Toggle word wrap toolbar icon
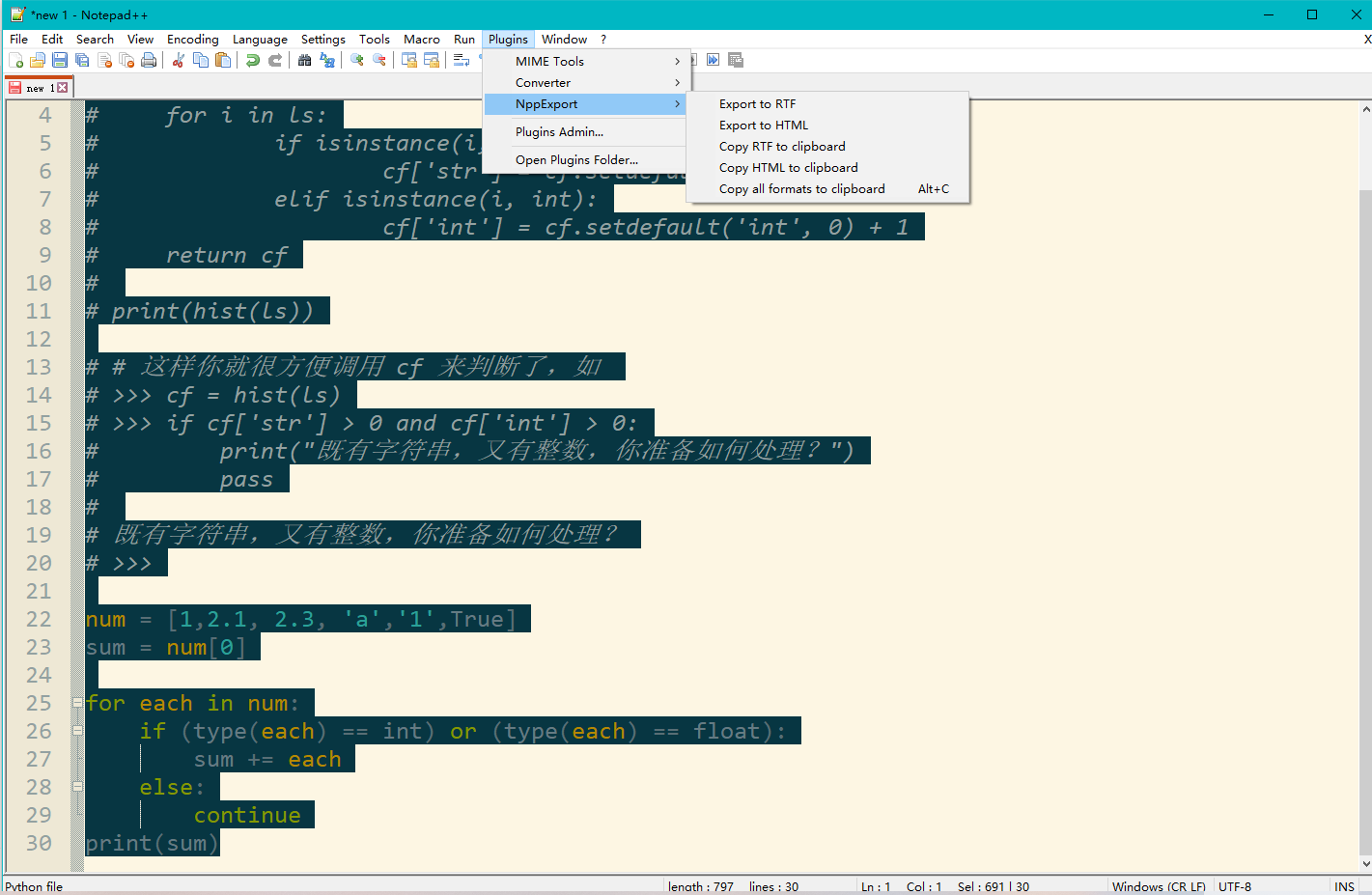Image resolution: width=1372 pixels, height=895 pixels. [462, 60]
